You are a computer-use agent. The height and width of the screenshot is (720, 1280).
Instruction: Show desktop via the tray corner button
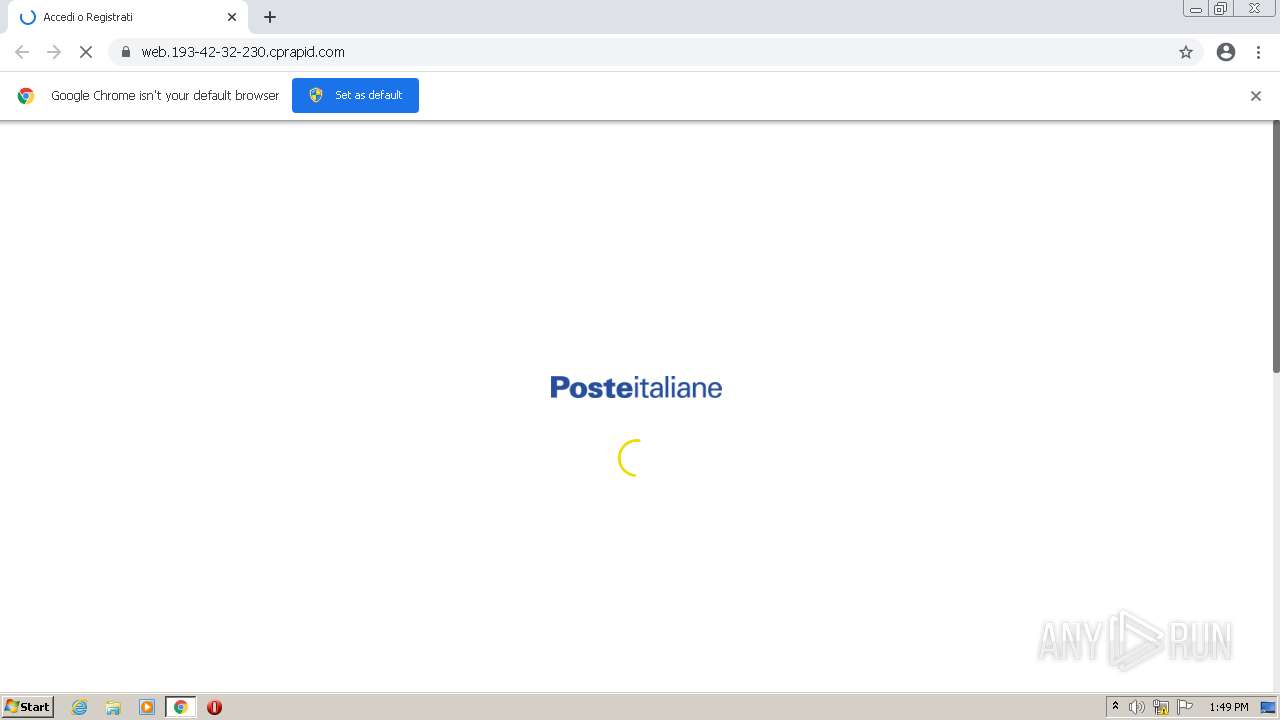[x=1269, y=707]
